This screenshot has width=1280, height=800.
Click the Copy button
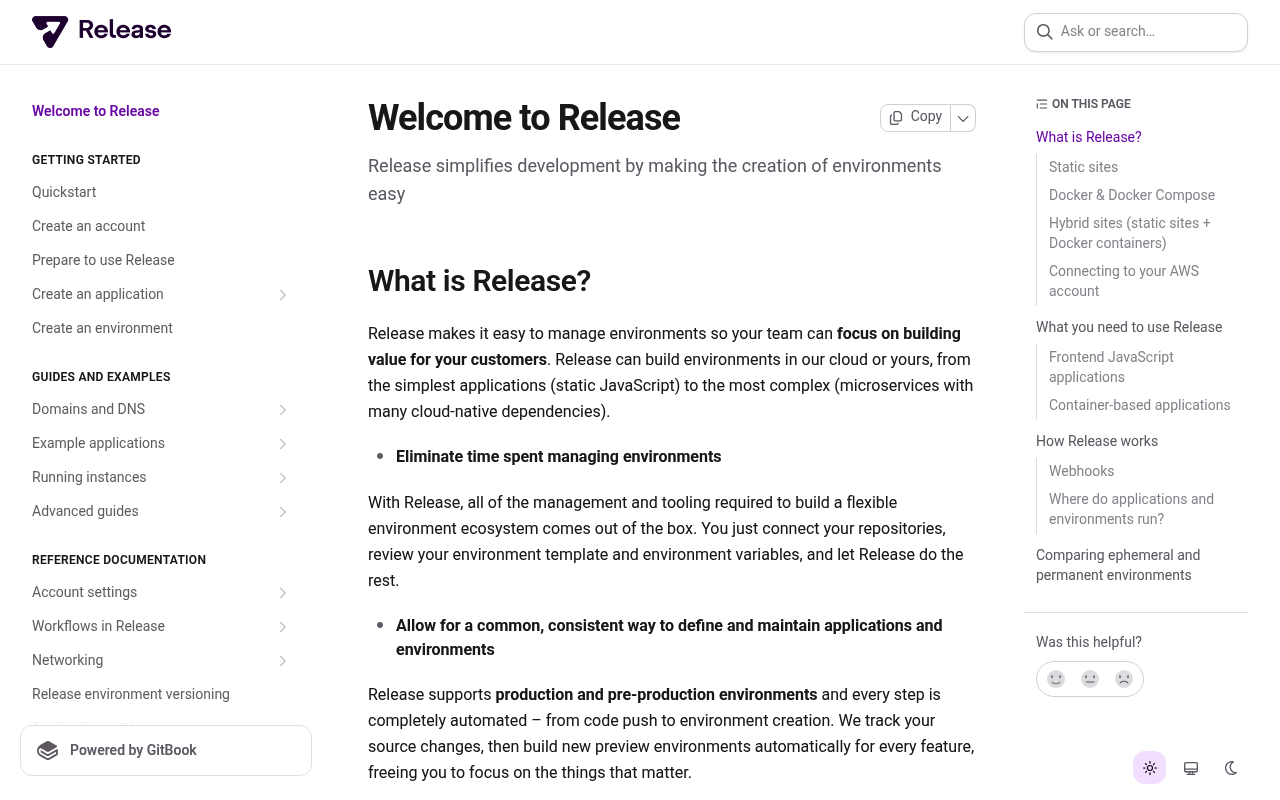(916, 117)
